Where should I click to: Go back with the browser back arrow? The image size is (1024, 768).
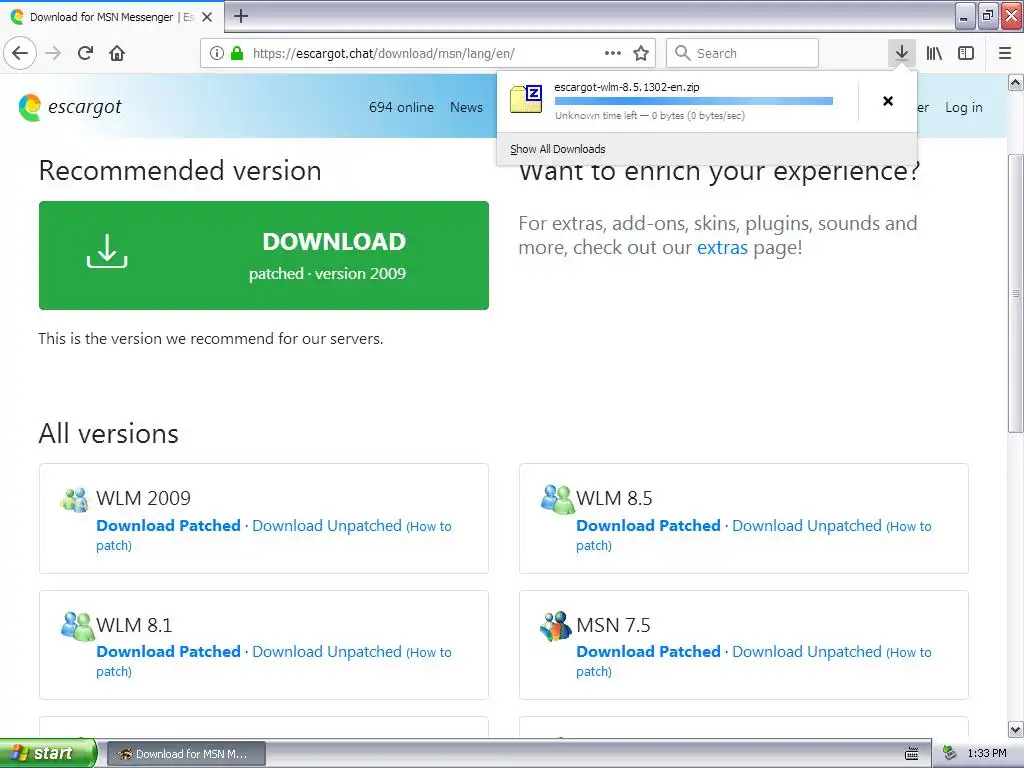[20, 53]
